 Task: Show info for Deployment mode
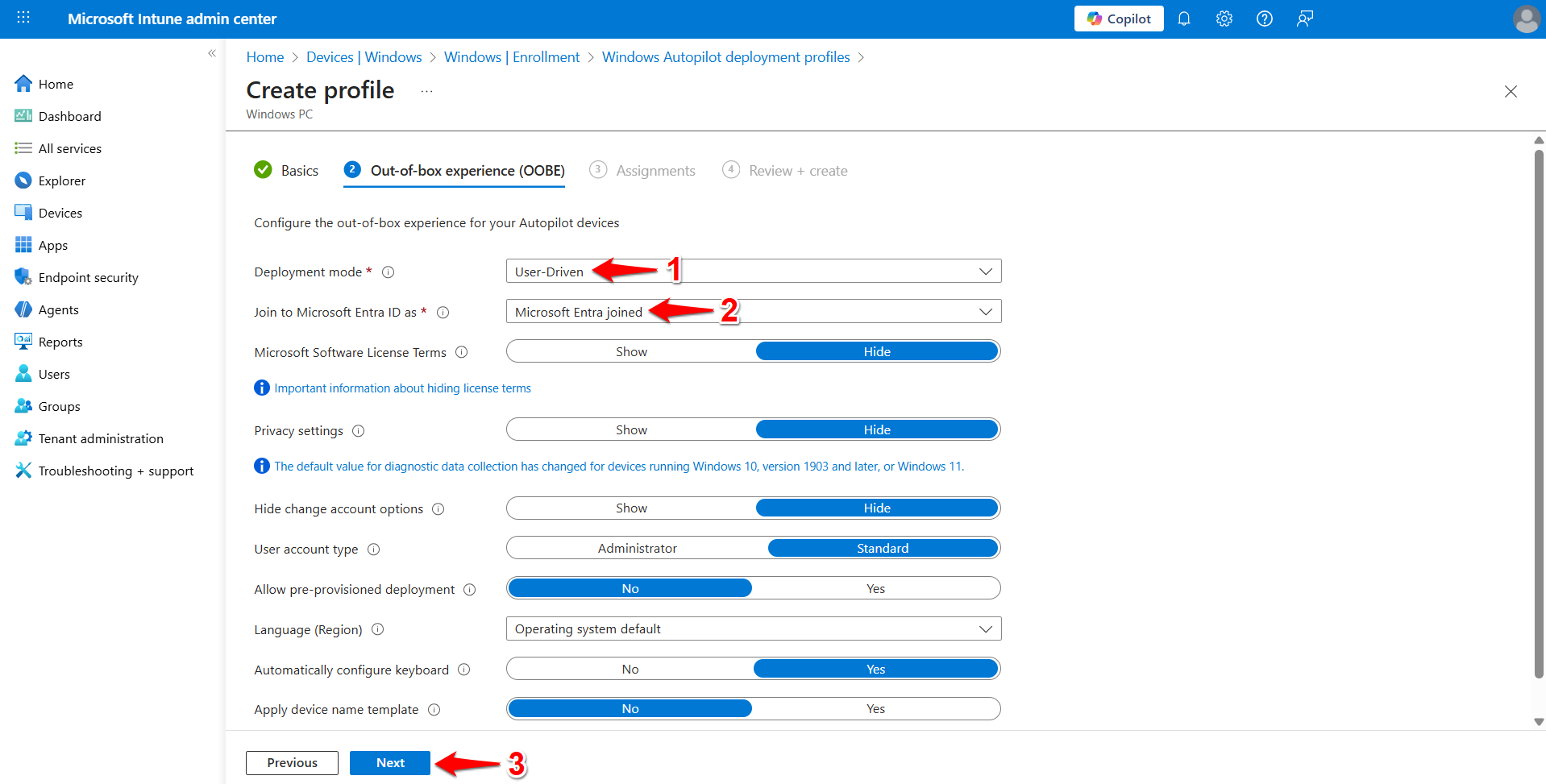pyautogui.click(x=388, y=272)
